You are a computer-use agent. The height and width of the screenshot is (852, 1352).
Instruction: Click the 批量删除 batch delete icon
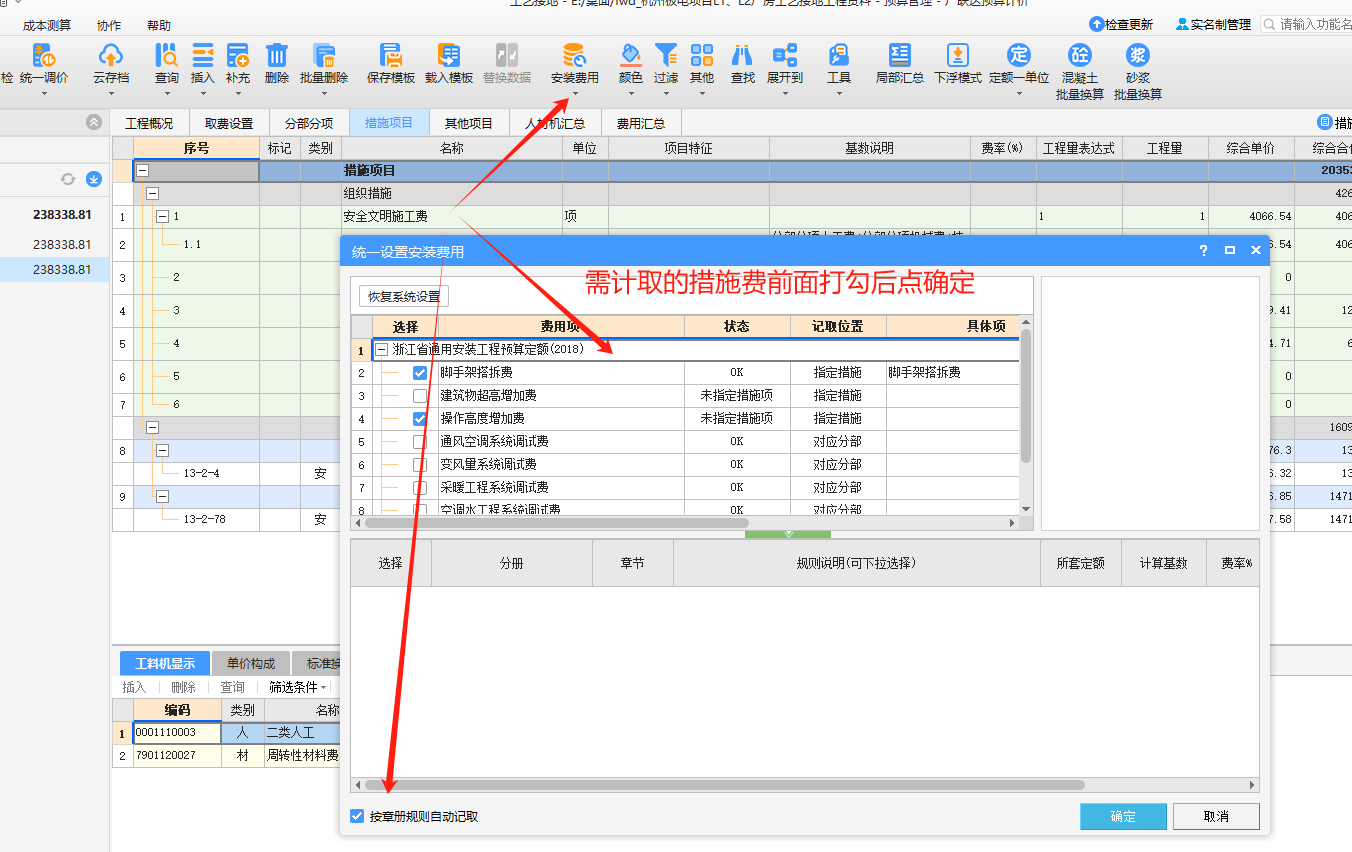(x=324, y=56)
